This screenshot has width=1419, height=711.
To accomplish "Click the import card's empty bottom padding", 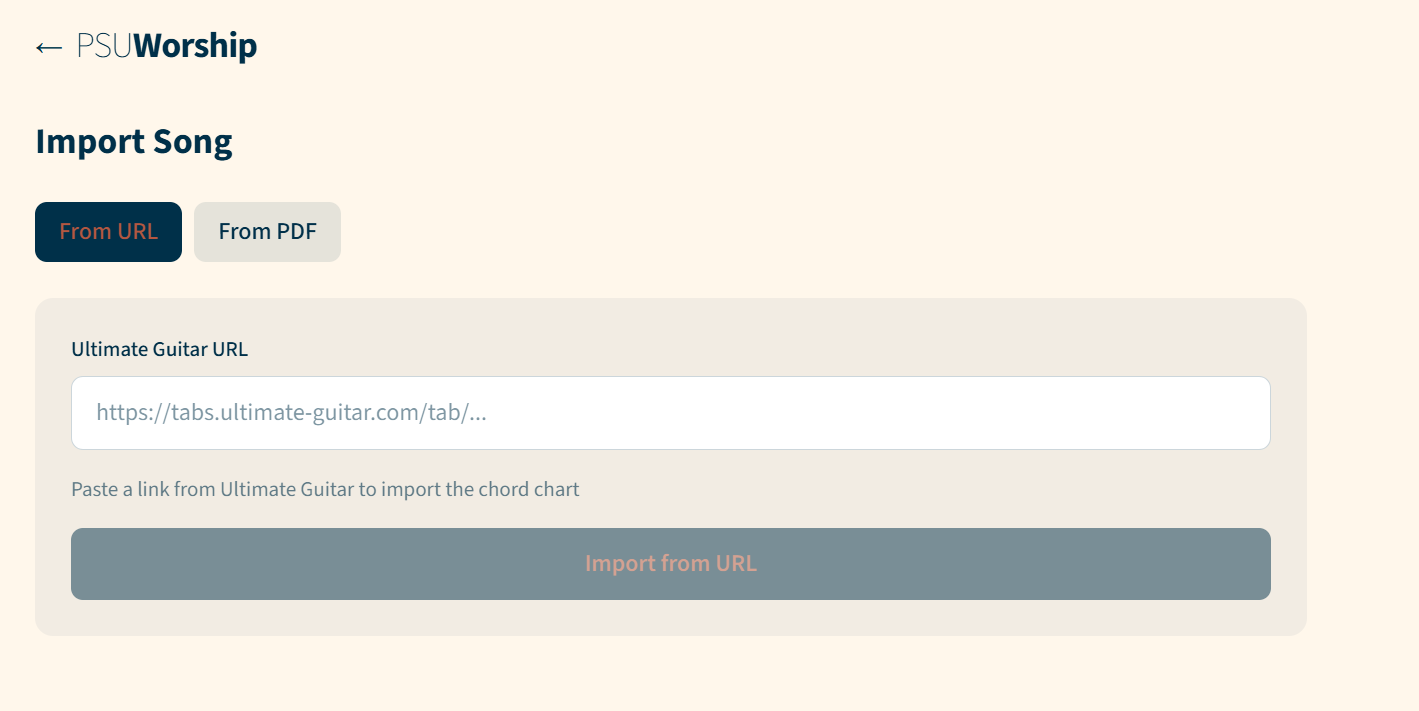I will [x=670, y=618].
